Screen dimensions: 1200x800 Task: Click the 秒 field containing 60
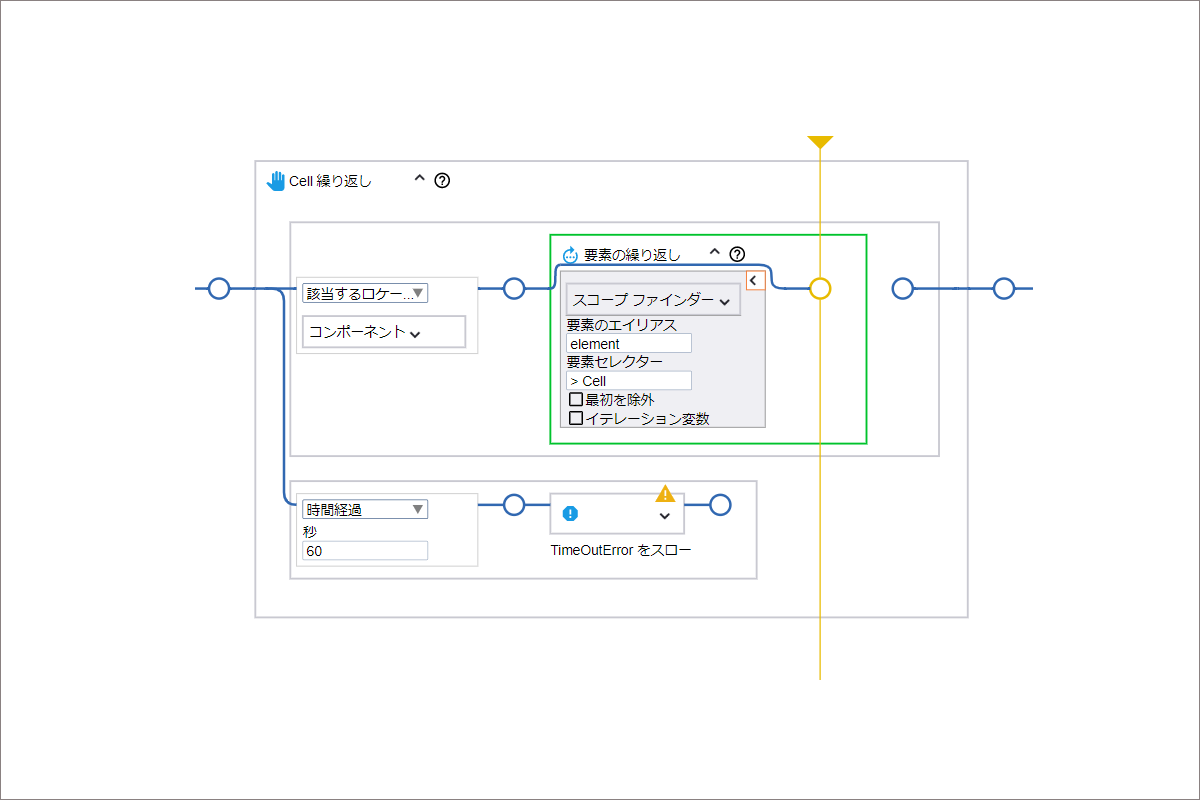[365, 550]
